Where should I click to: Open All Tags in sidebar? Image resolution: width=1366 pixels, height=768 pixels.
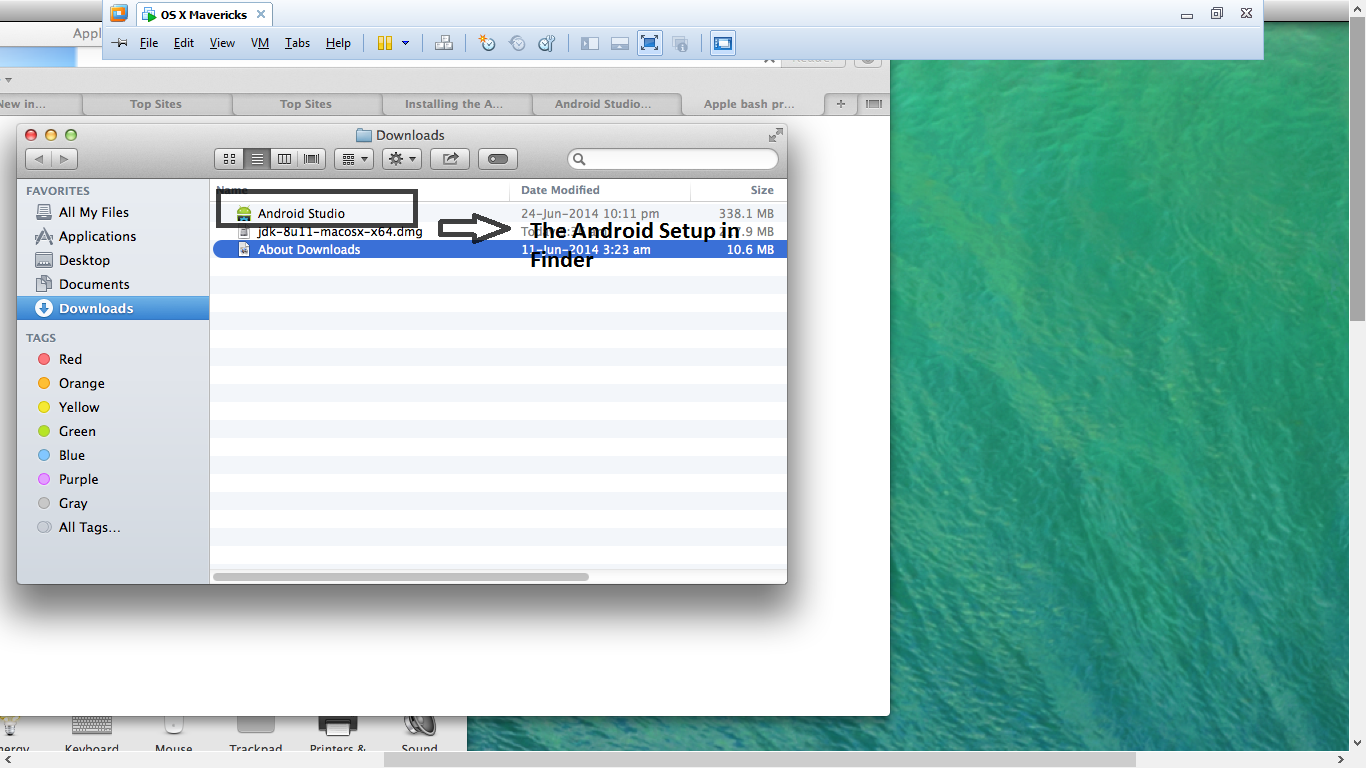click(89, 527)
